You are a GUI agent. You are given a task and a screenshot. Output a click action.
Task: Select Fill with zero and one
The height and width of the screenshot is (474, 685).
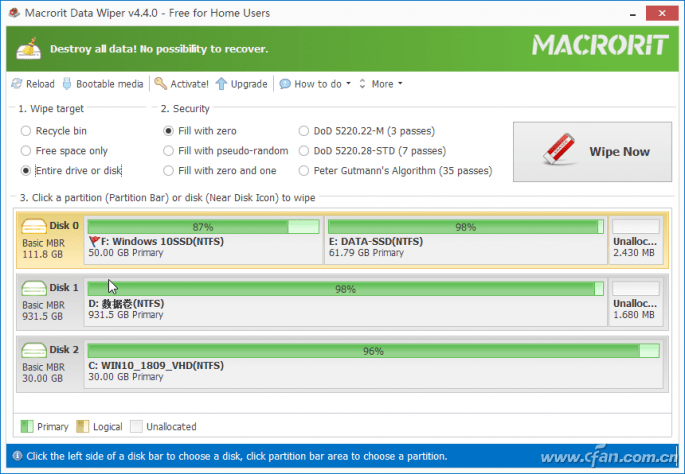(169, 171)
